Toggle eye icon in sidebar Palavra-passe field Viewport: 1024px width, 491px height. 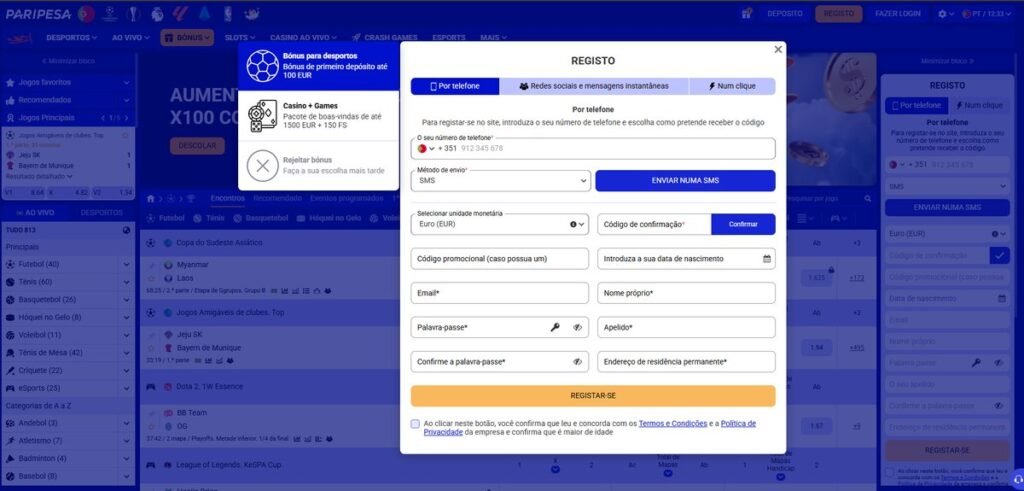click(x=999, y=362)
